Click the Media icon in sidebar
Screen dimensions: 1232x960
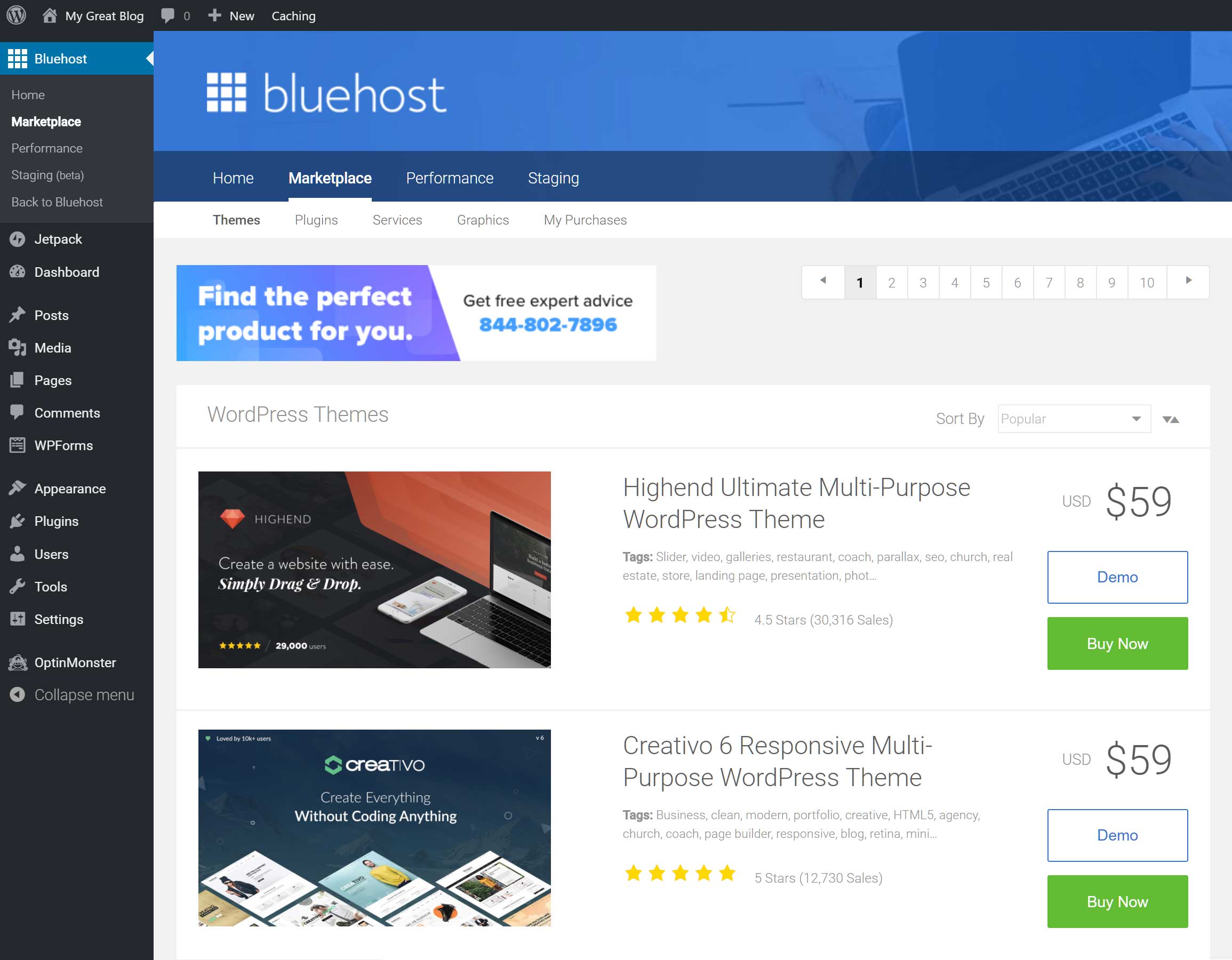(x=18, y=347)
